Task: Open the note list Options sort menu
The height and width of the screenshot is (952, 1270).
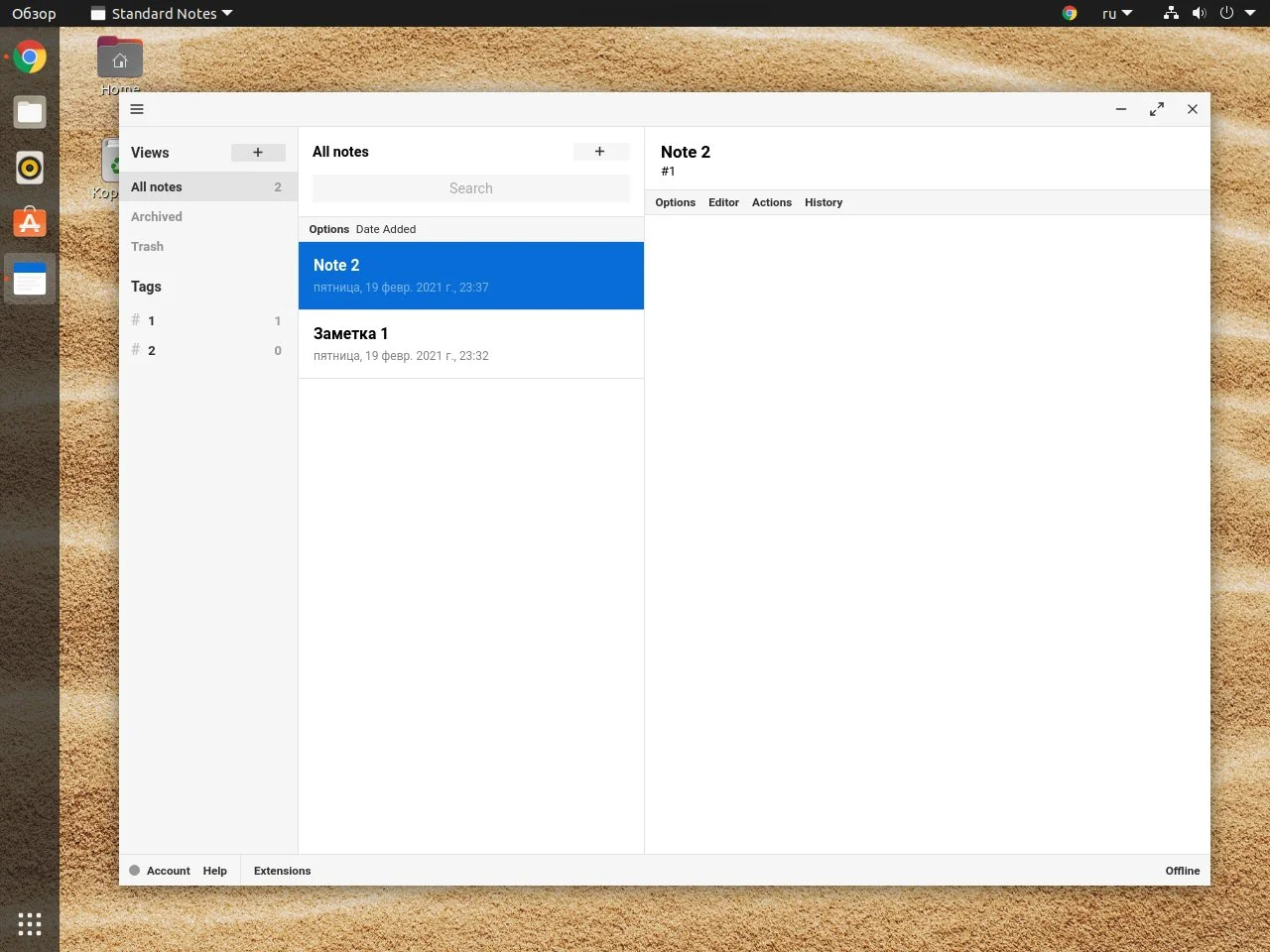Action: click(x=328, y=229)
